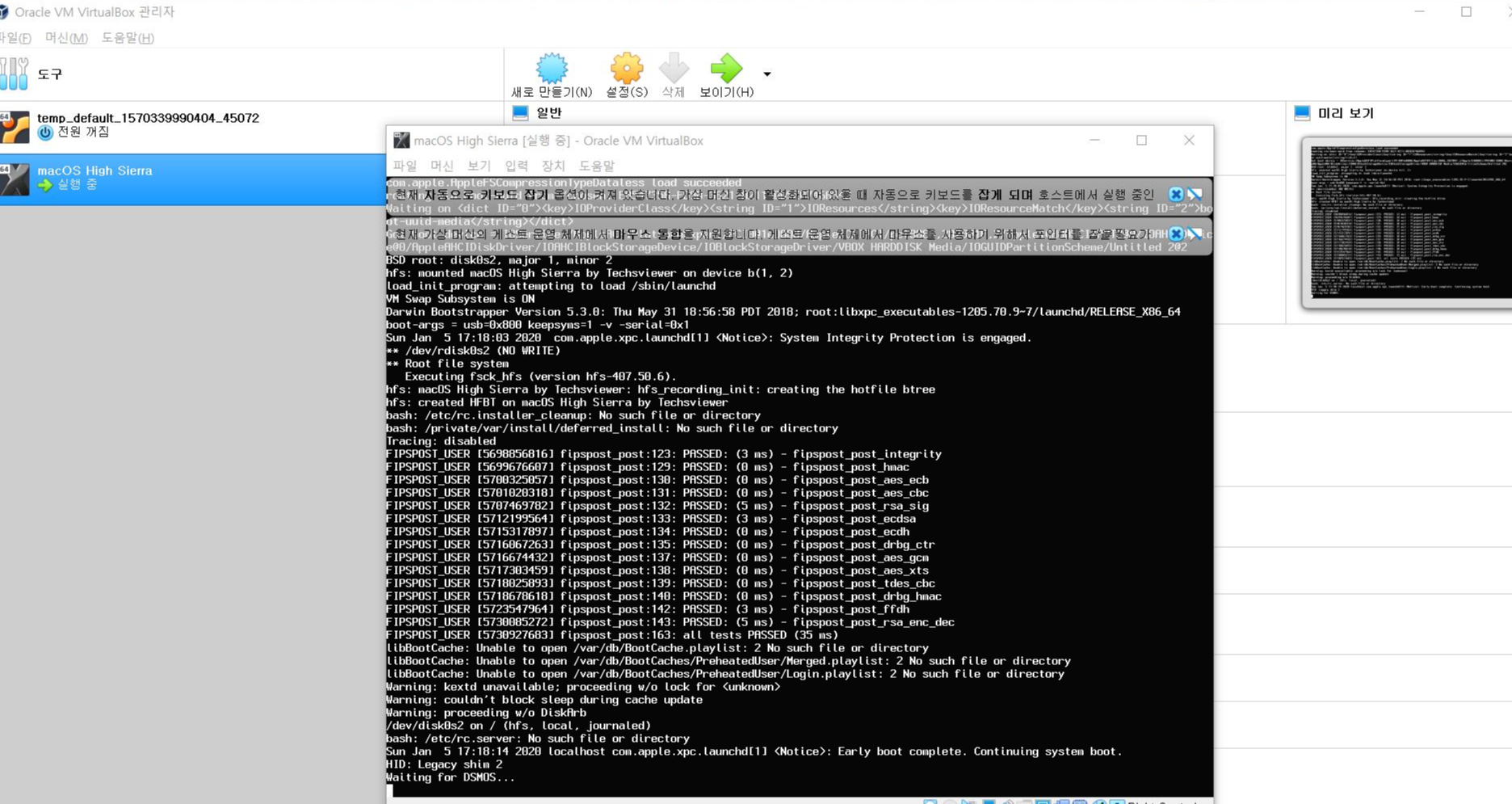This screenshot has width=1512, height=804.
Task: Click the Delete (삭제) toolbar icon
Action: (674, 69)
